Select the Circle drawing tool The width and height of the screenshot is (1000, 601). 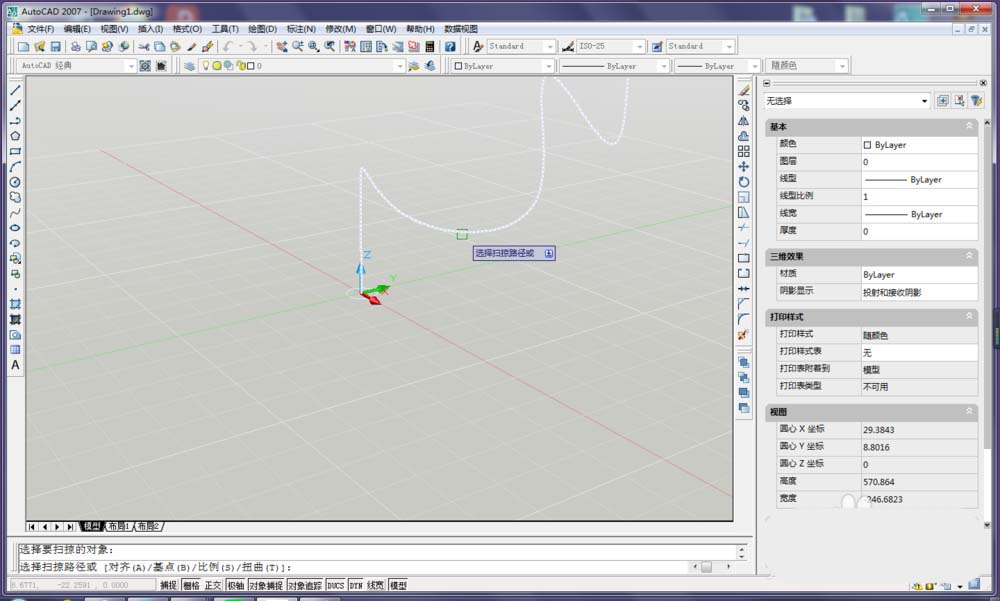coord(15,182)
